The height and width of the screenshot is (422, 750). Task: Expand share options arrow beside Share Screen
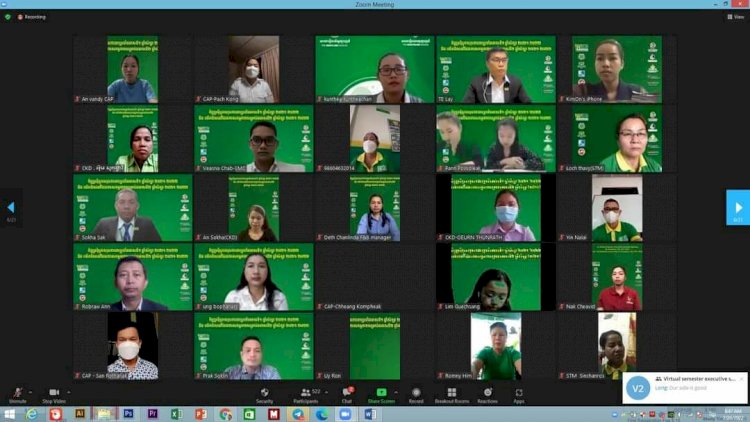pos(396,392)
